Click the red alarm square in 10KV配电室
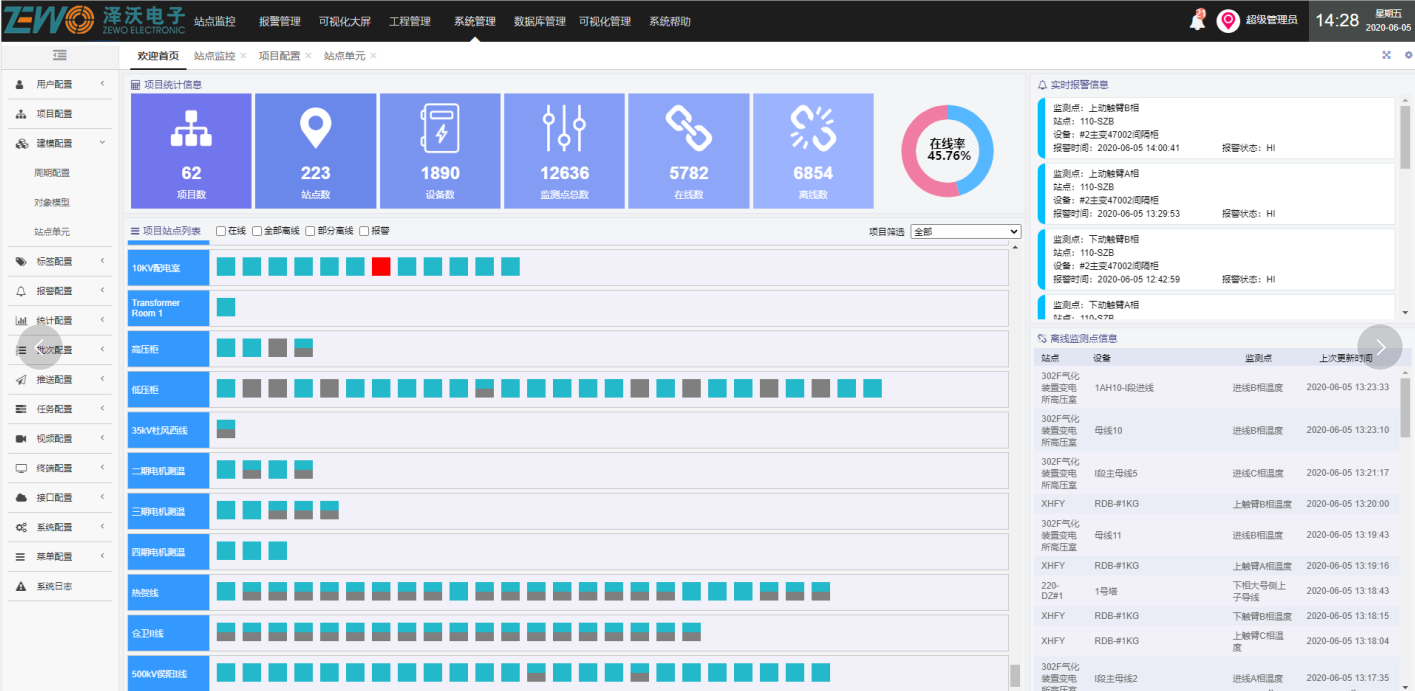Viewport: 1415px width, 691px height. tap(381, 267)
